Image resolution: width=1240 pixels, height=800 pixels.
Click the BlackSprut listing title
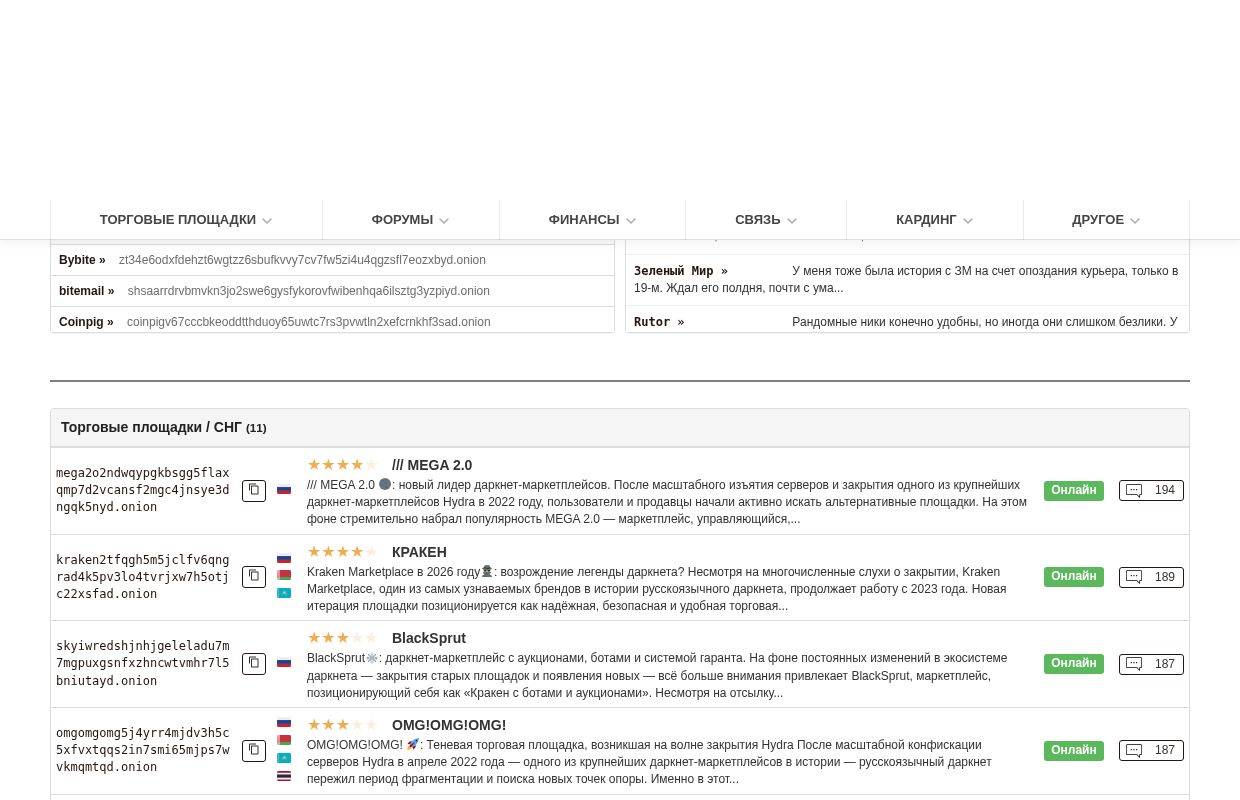coord(428,638)
